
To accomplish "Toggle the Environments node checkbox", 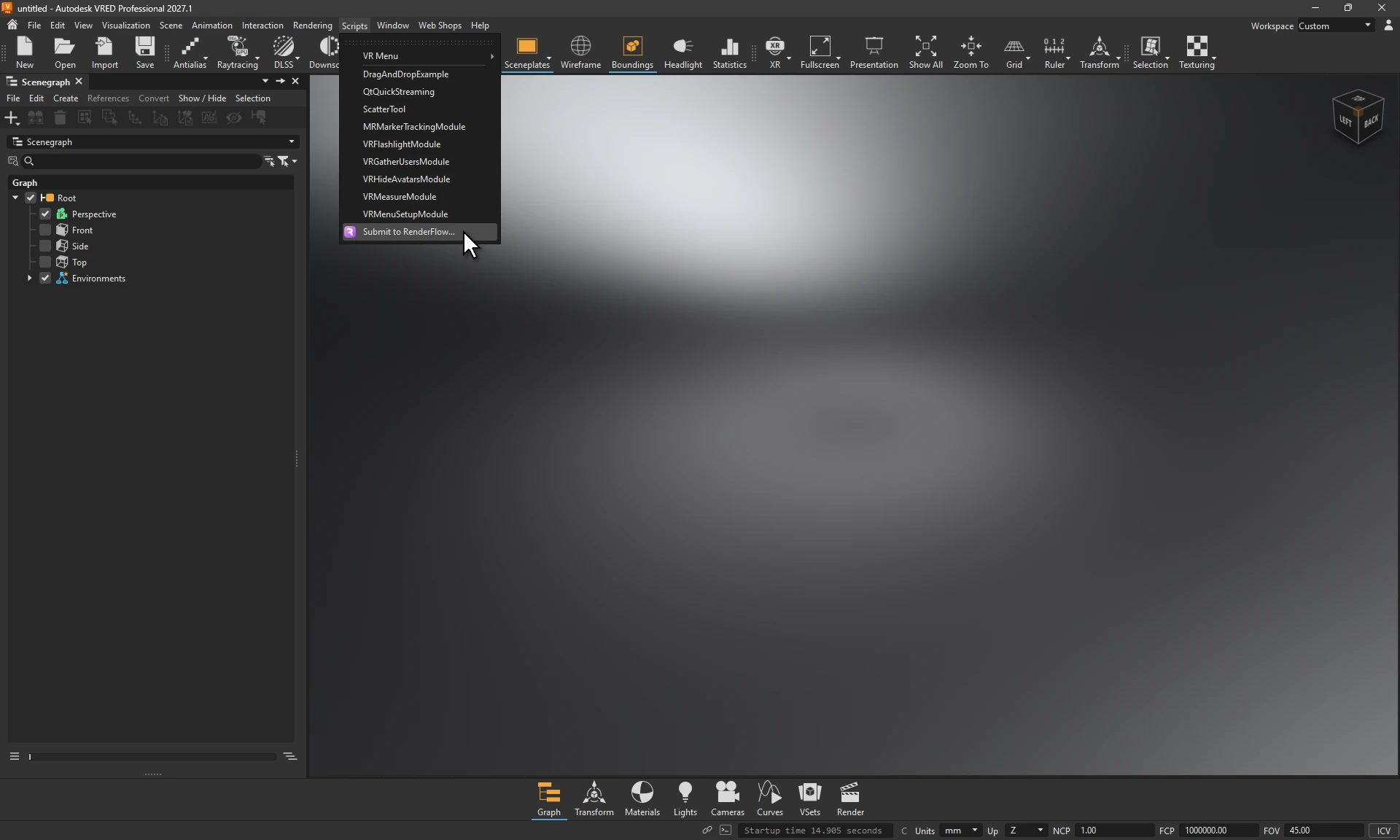I will pos(45,279).
